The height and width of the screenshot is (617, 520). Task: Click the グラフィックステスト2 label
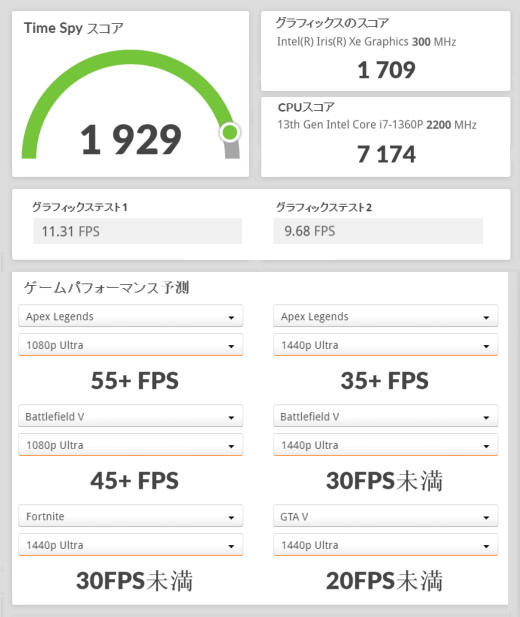click(324, 207)
